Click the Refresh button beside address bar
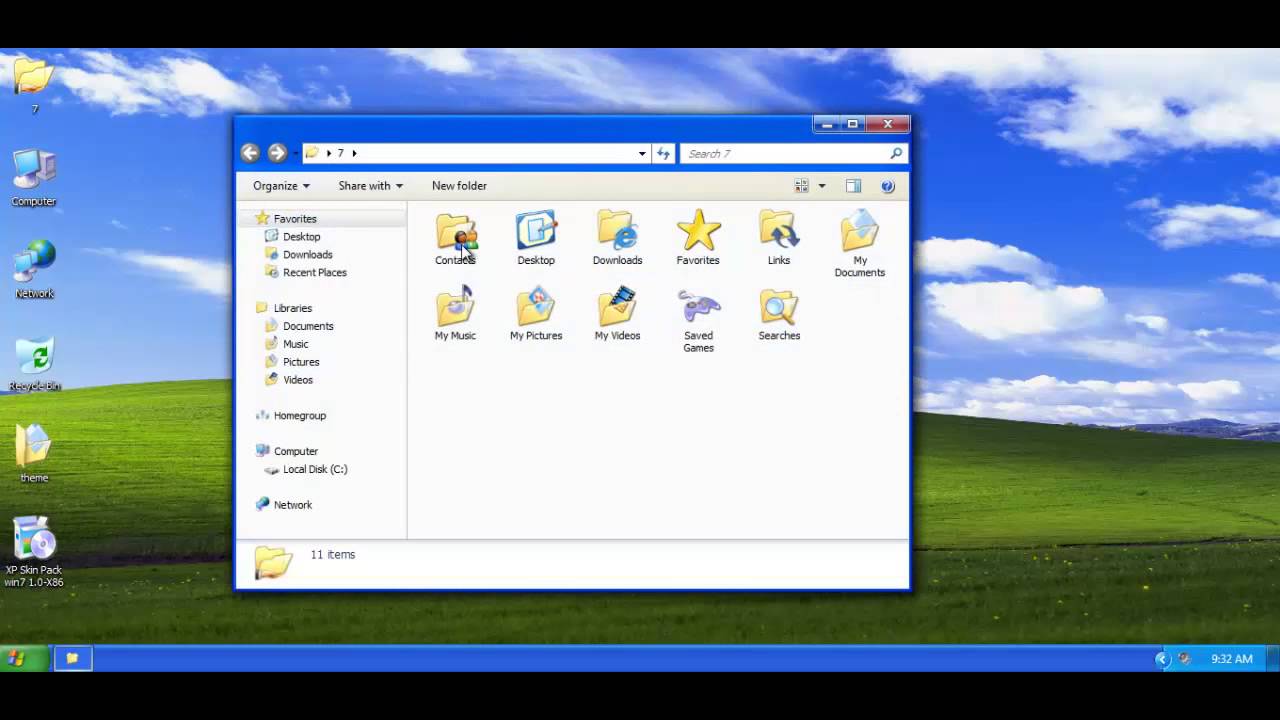Image resolution: width=1280 pixels, height=720 pixels. tap(663, 153)
